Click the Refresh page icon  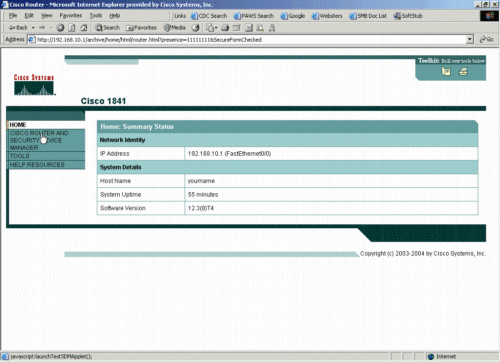[x=72, y=28]
